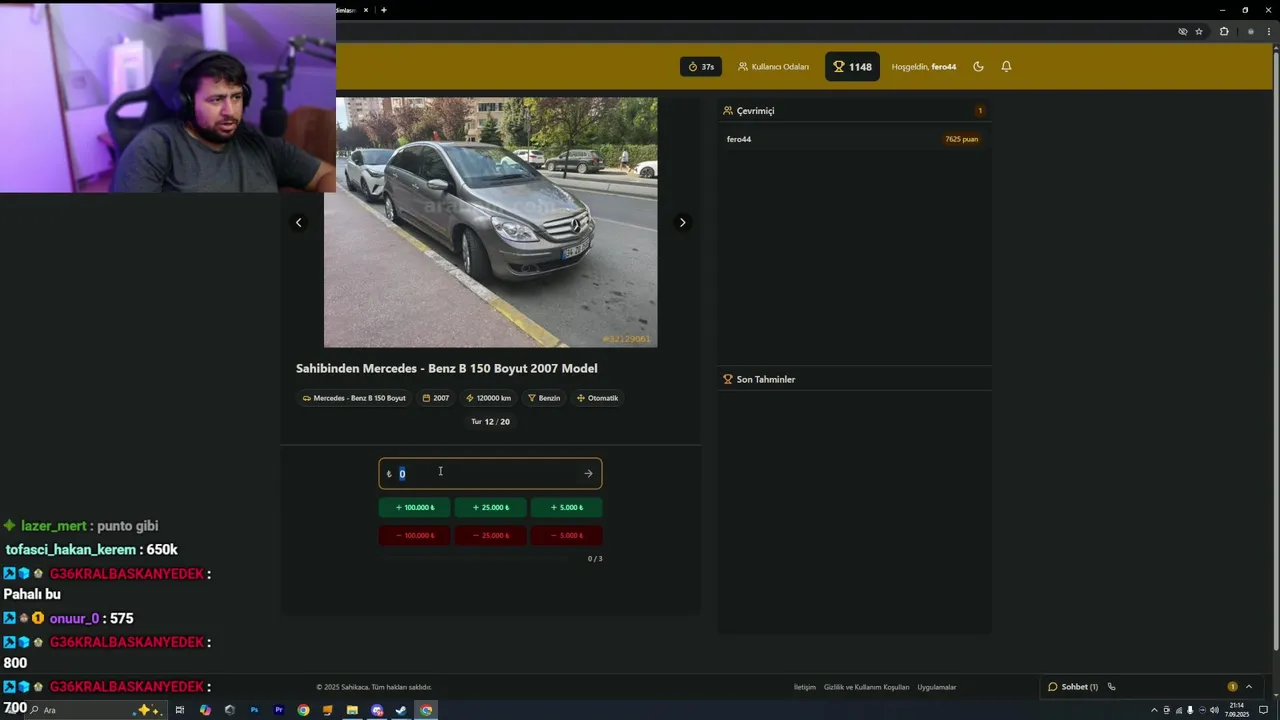Open the browser profile avatar
The height and width of the screenshot is (720, 1280).
pos(1251,31)
